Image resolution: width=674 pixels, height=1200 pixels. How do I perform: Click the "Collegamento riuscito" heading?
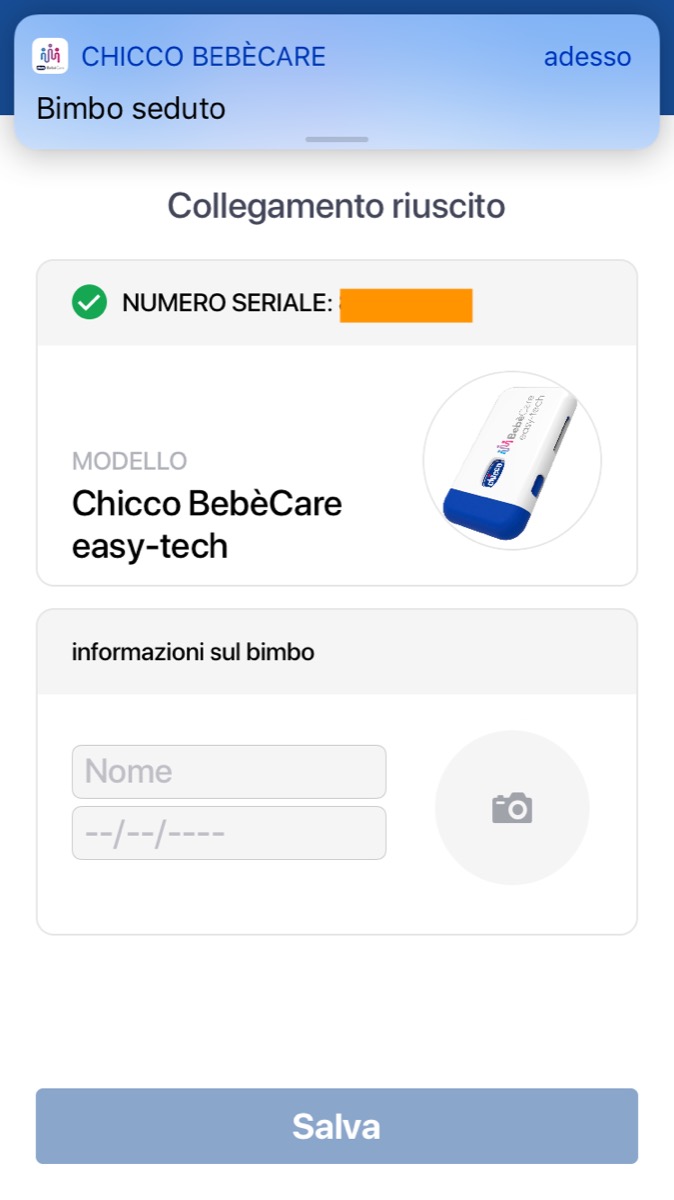pos(337,206)
